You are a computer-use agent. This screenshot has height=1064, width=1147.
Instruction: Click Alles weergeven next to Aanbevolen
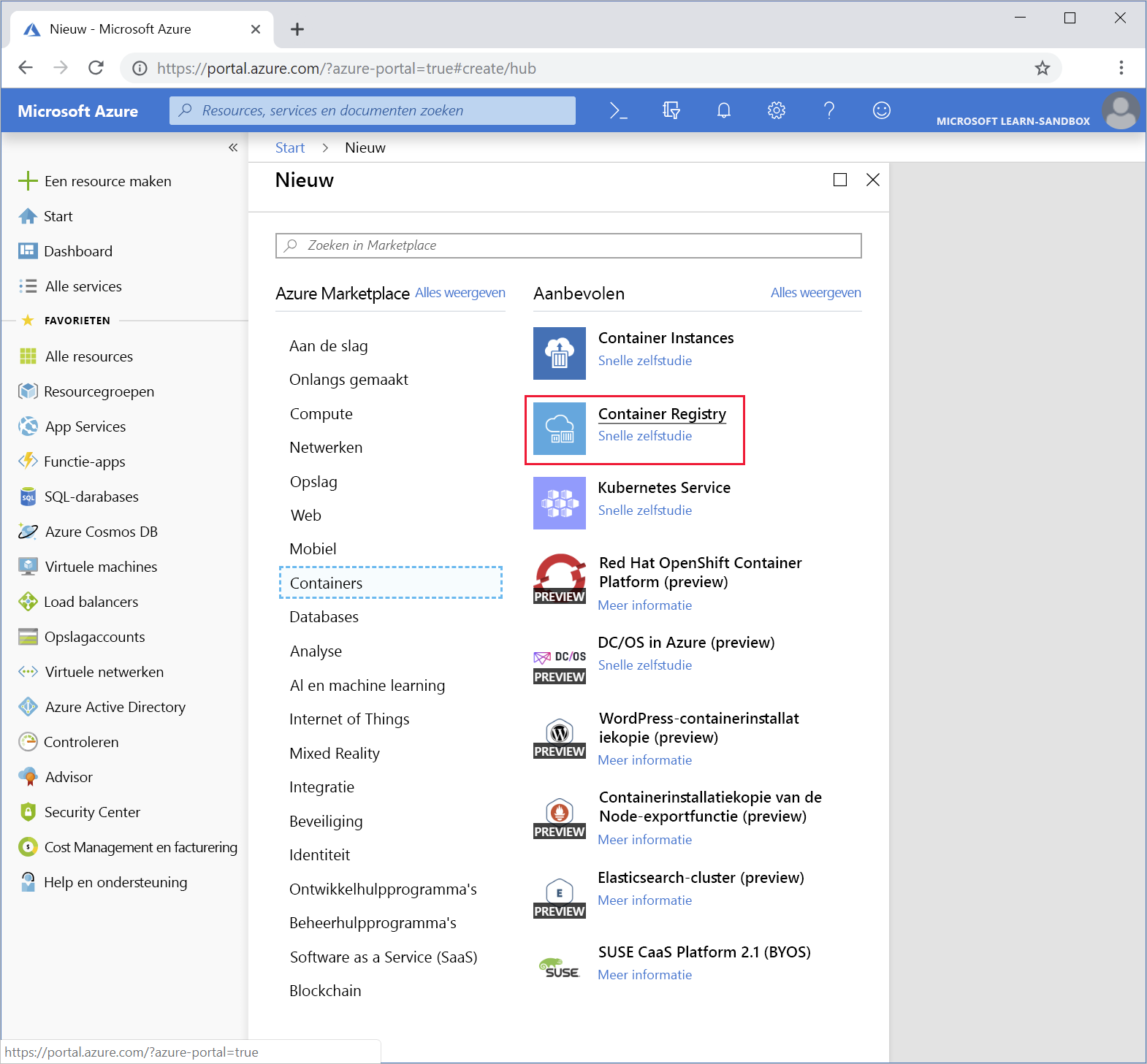click(816, 293)
